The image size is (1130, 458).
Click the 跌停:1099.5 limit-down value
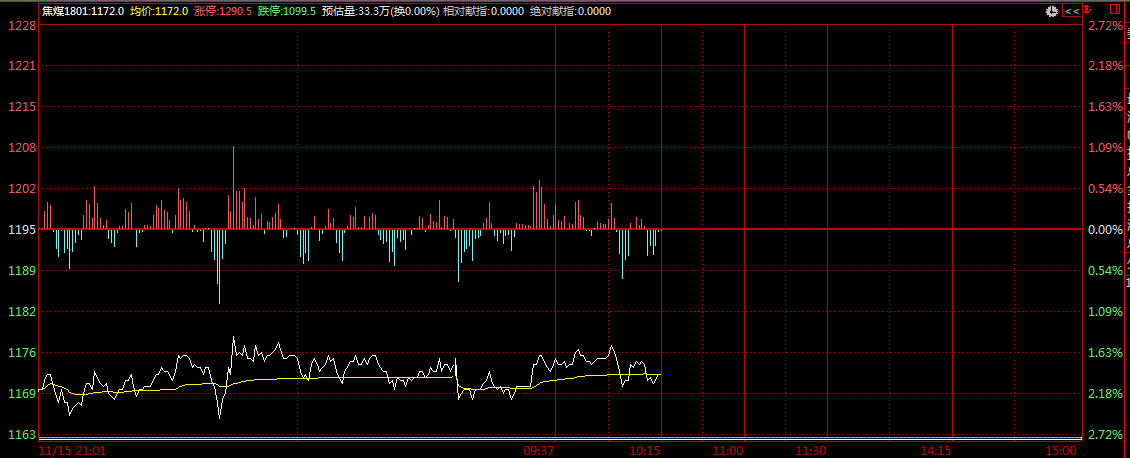coord(286,11)
